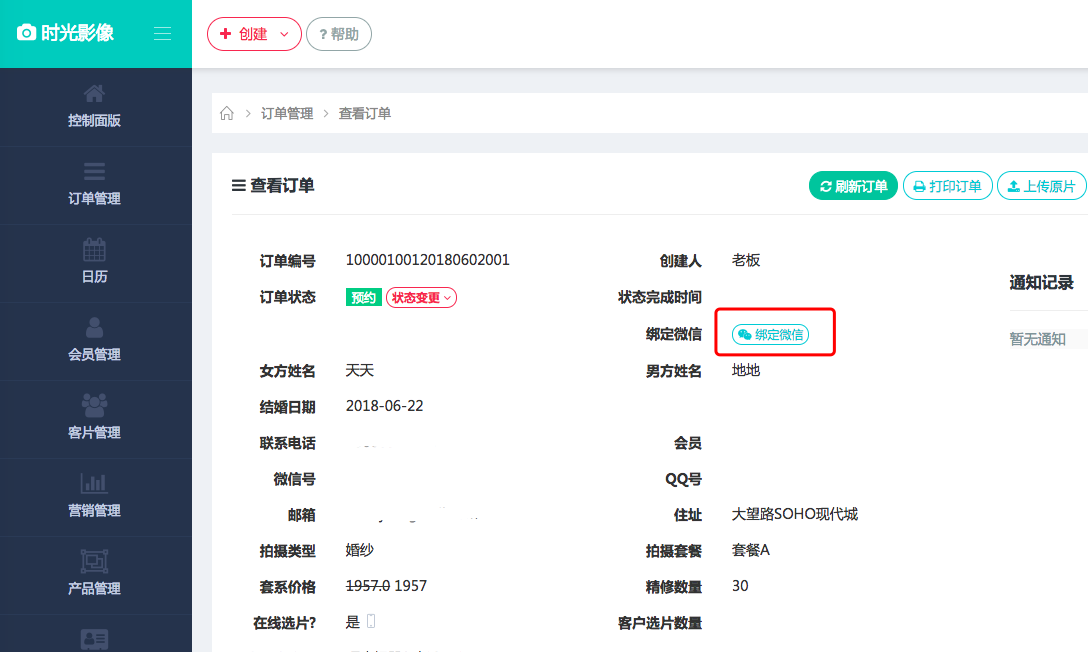Screen dimensions: 1088x652
Task: Select the 营销管理 marketing section
Action: [95, 497]
